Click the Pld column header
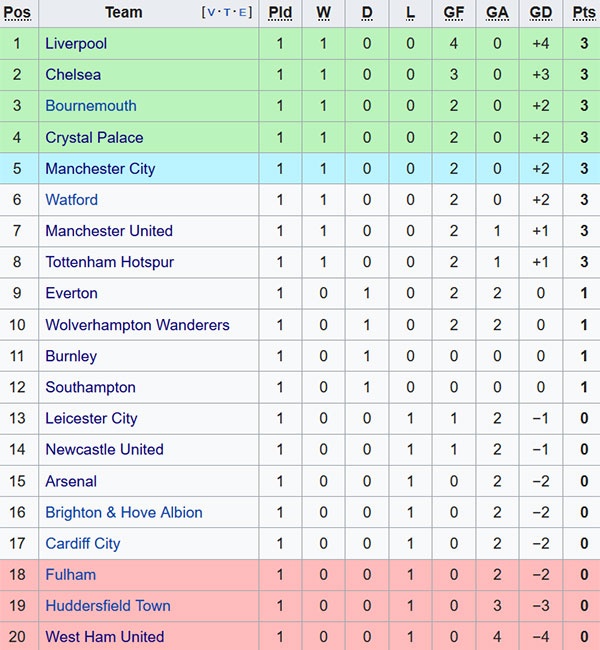The width and height of the screenshot is (600, 650). (x=280, y=13)
